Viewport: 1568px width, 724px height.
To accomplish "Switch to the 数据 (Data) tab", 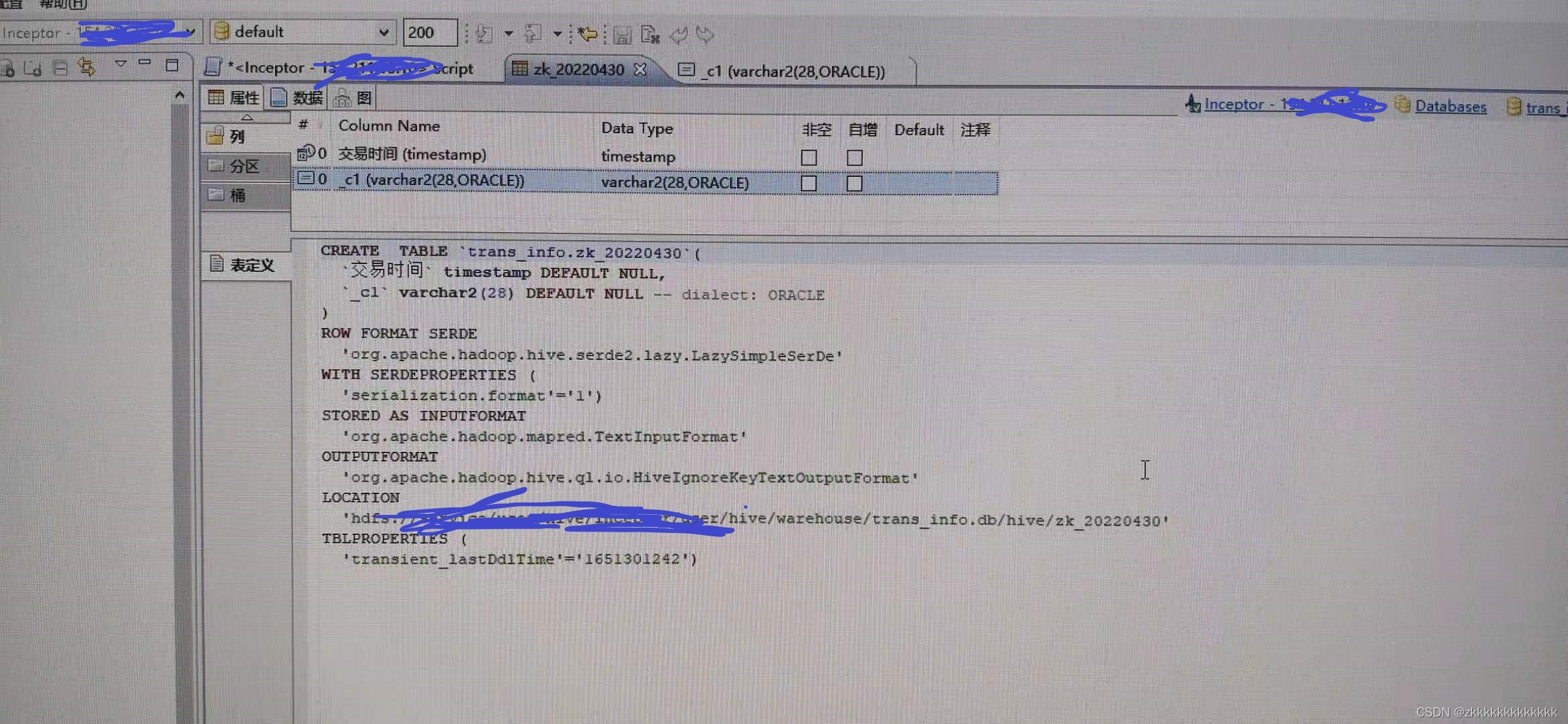I will pos(298,99).
